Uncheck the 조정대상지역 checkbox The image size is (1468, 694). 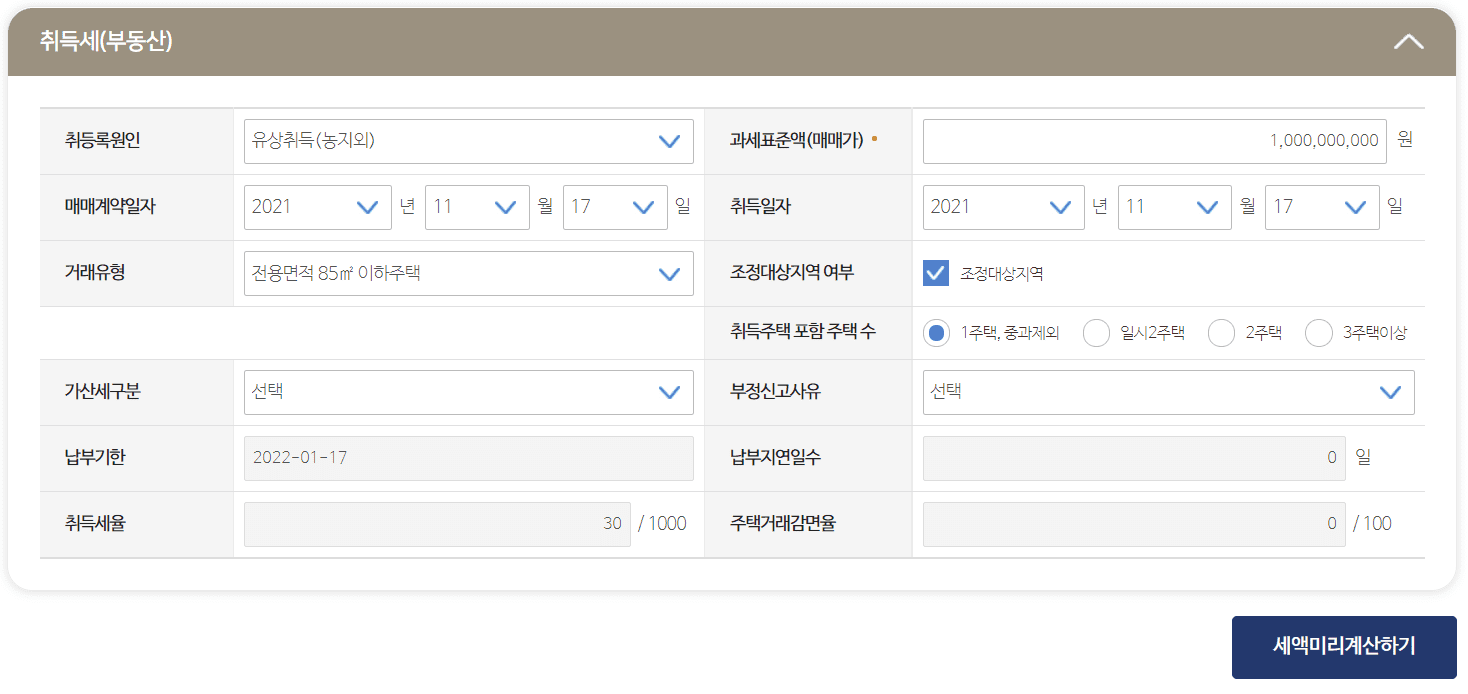pyautogui.click(x=935, y=272)
